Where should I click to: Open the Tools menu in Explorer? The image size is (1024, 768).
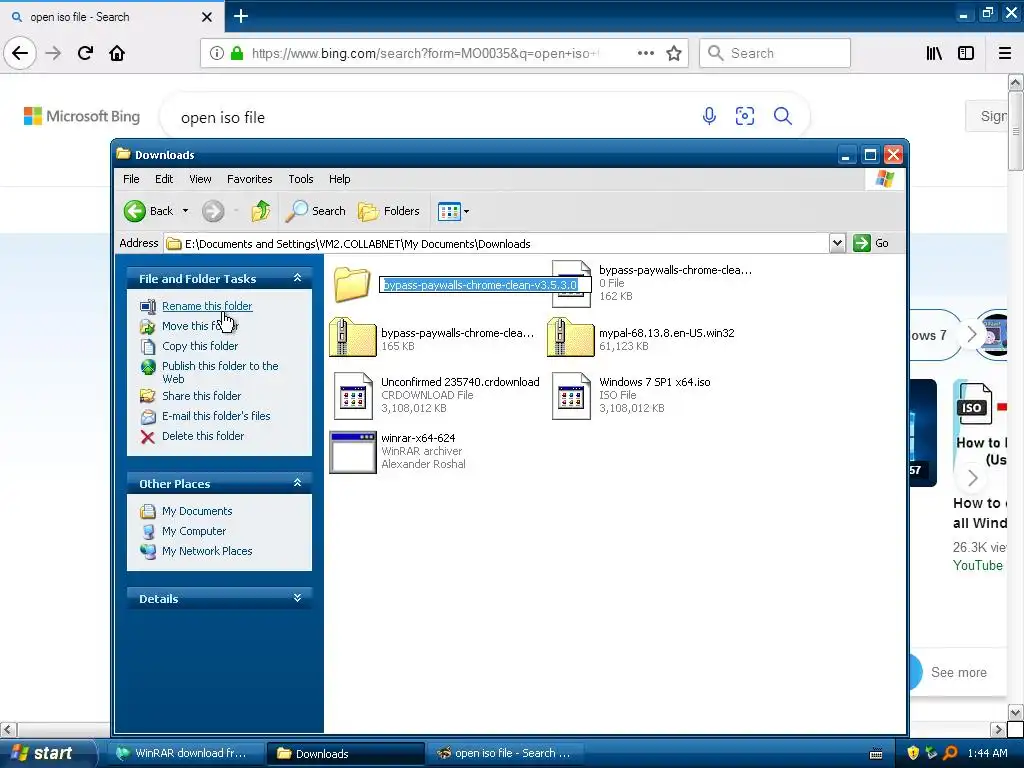point(300,179)
